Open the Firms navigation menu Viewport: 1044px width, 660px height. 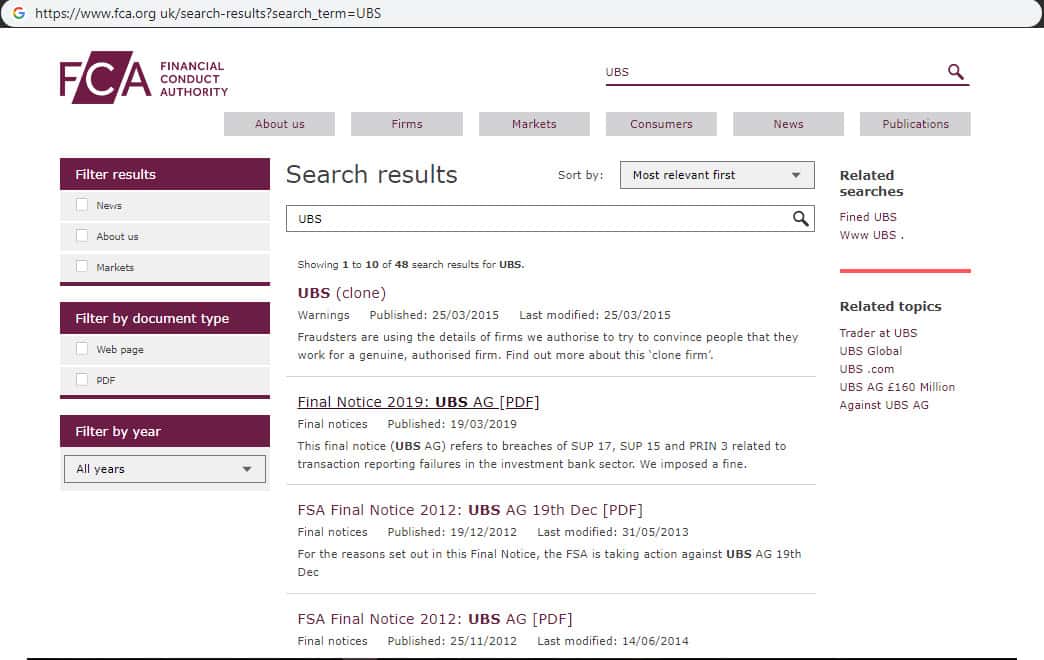tap(407, 124)
